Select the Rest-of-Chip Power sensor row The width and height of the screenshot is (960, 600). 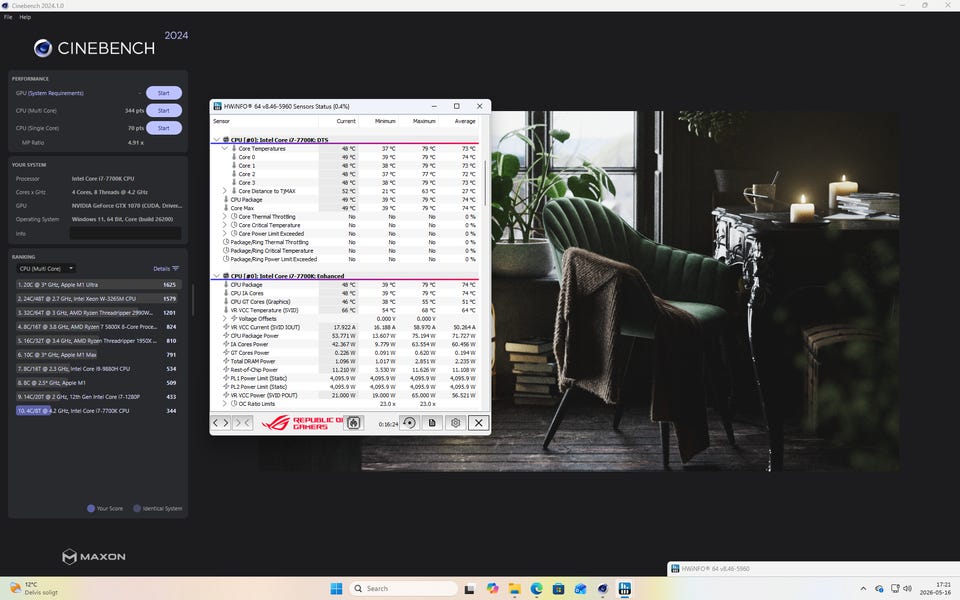click(x=345, y=370)
